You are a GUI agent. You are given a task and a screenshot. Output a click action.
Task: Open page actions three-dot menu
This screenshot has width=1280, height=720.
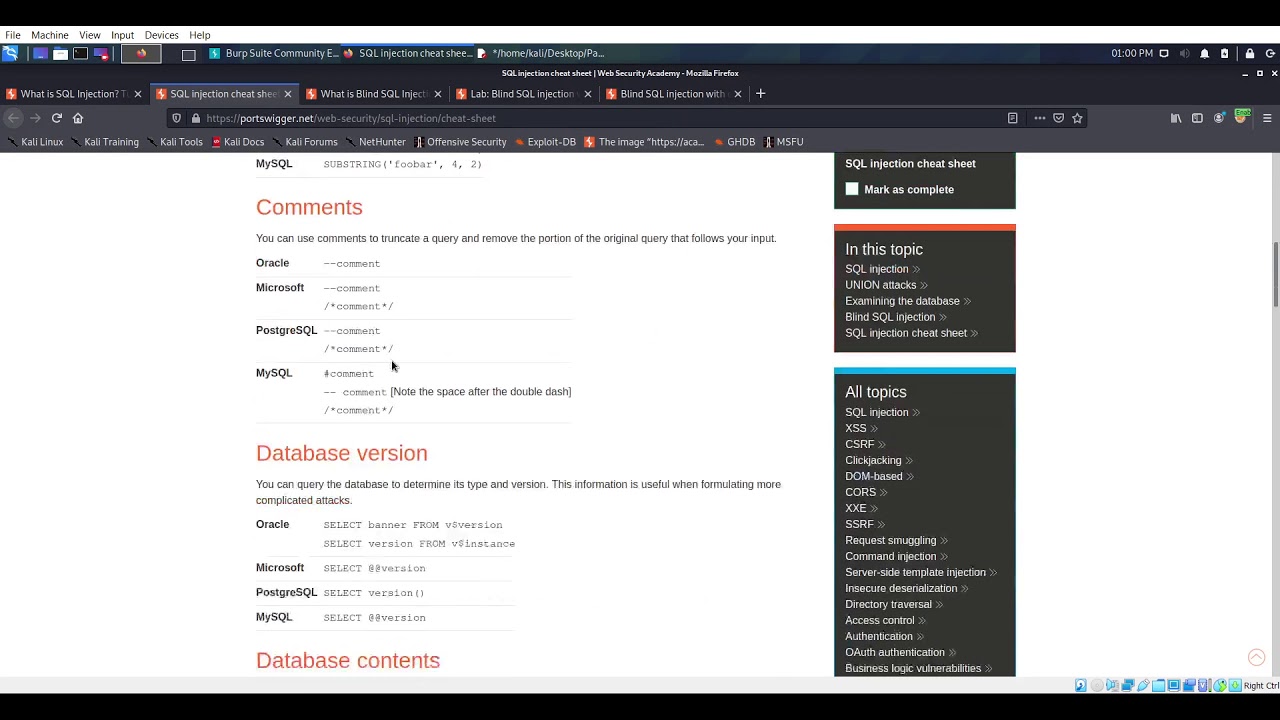pyautogui.click(x=1040, y=118)
